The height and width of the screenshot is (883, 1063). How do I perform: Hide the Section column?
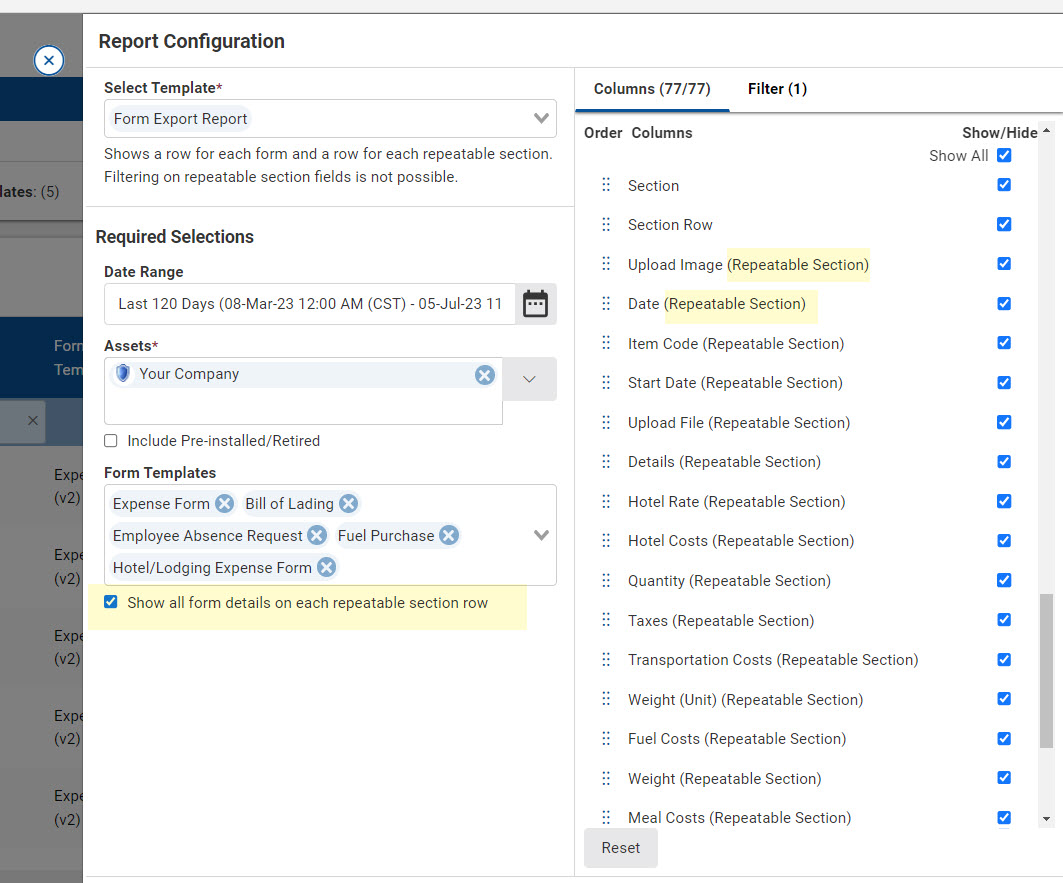[x=1004, y=184]
